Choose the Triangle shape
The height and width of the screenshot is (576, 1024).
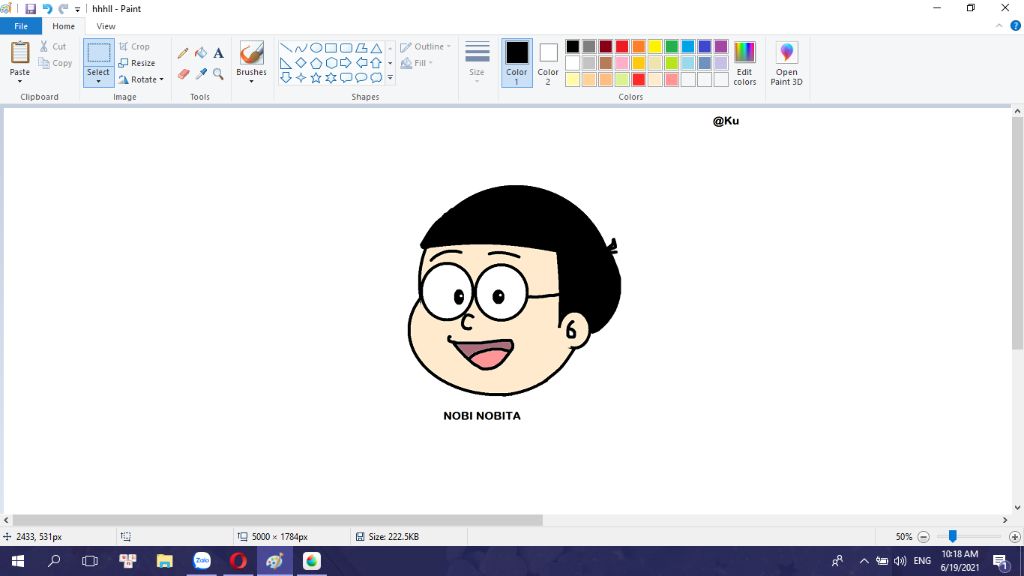pyautogui.click(x=376, y=48)
